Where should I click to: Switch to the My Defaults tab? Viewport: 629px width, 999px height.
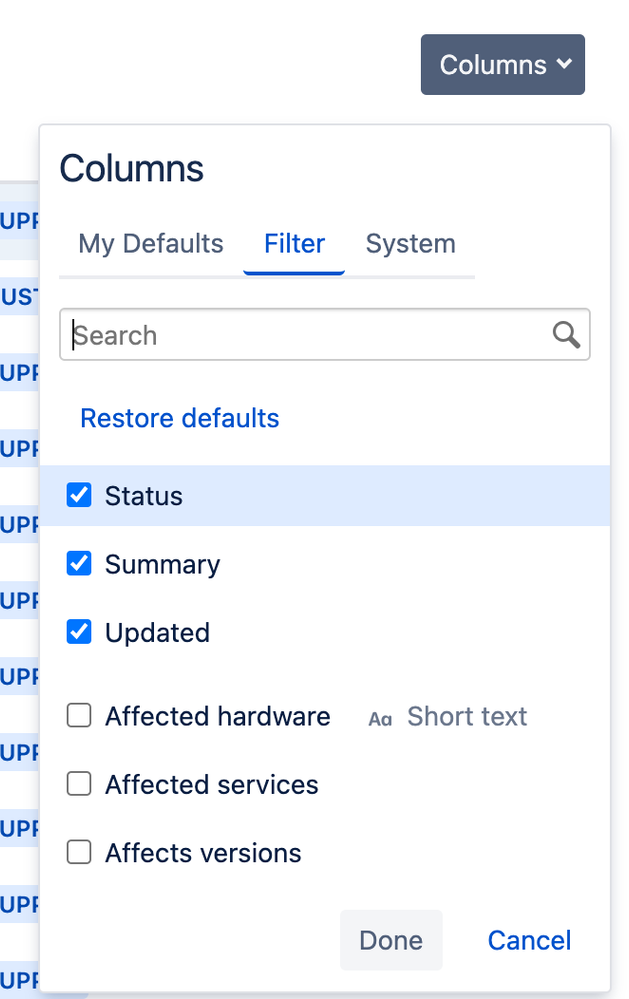tap(151, 244)
